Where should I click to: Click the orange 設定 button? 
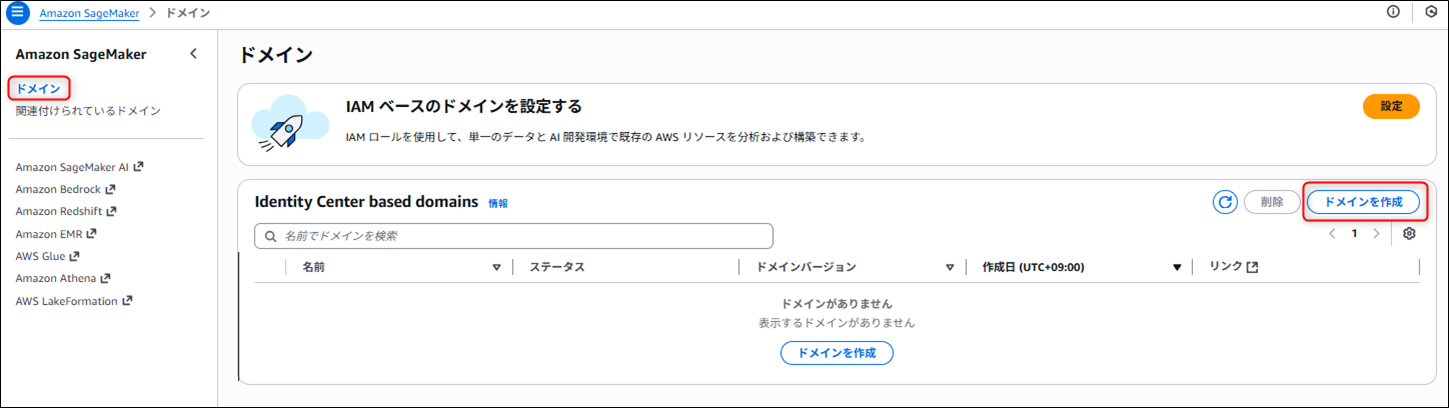point(1390,106)
